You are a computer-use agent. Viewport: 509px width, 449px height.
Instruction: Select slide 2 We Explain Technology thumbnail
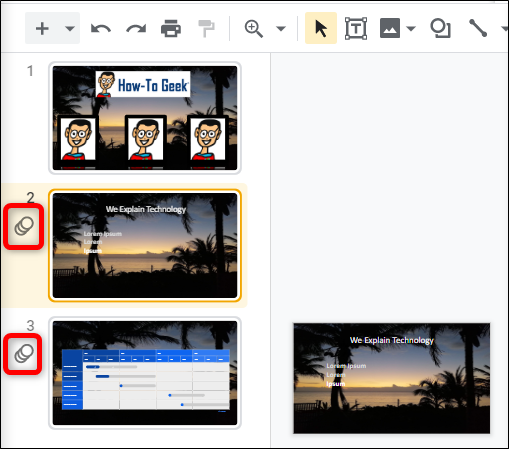[145, 245]
